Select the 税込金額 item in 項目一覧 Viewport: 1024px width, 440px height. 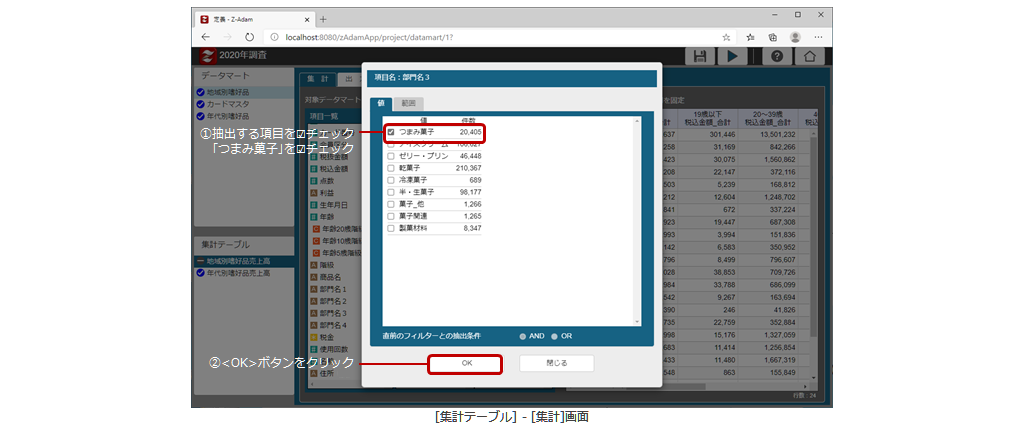(x=333, y=168)
